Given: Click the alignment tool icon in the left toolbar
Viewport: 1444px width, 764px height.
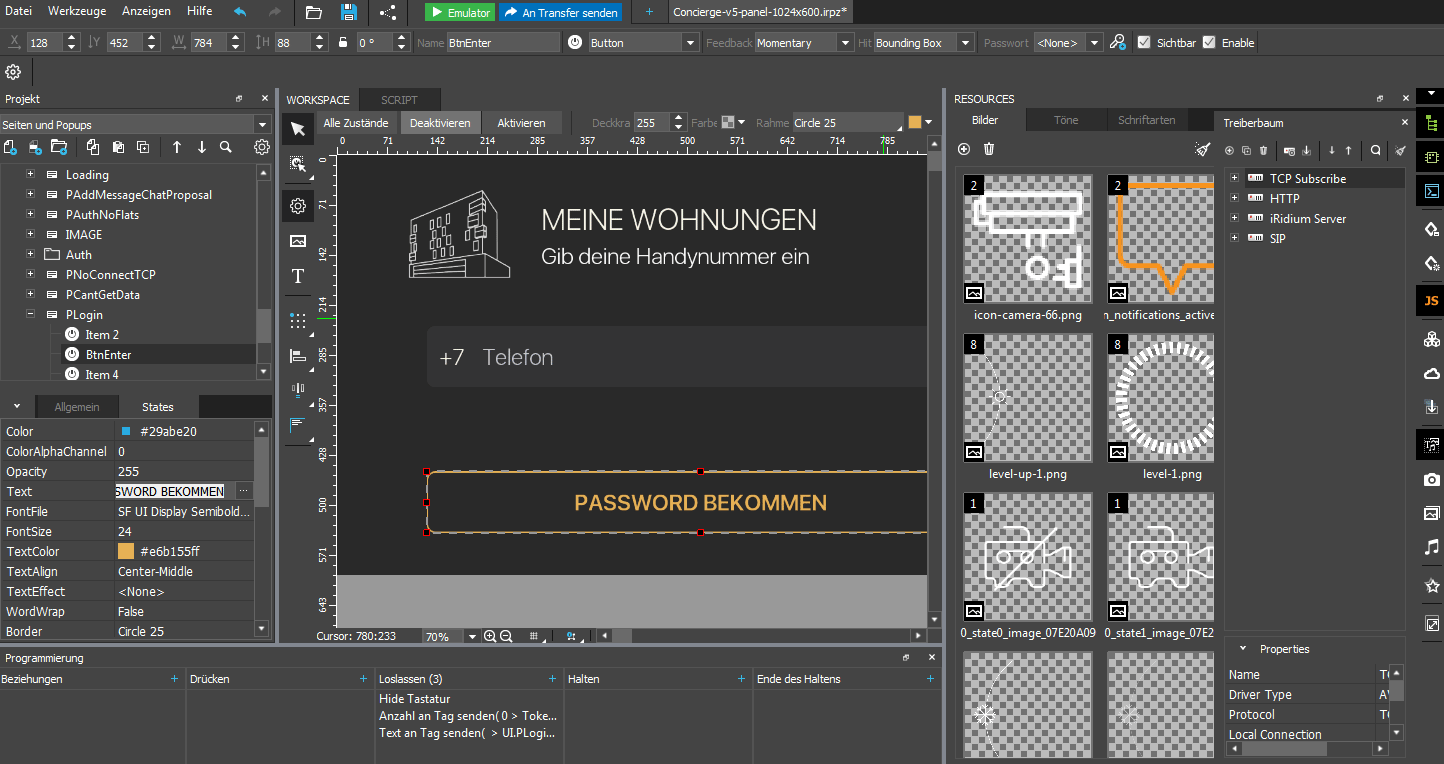Looking at the screenshot, I should pos(297,355).
